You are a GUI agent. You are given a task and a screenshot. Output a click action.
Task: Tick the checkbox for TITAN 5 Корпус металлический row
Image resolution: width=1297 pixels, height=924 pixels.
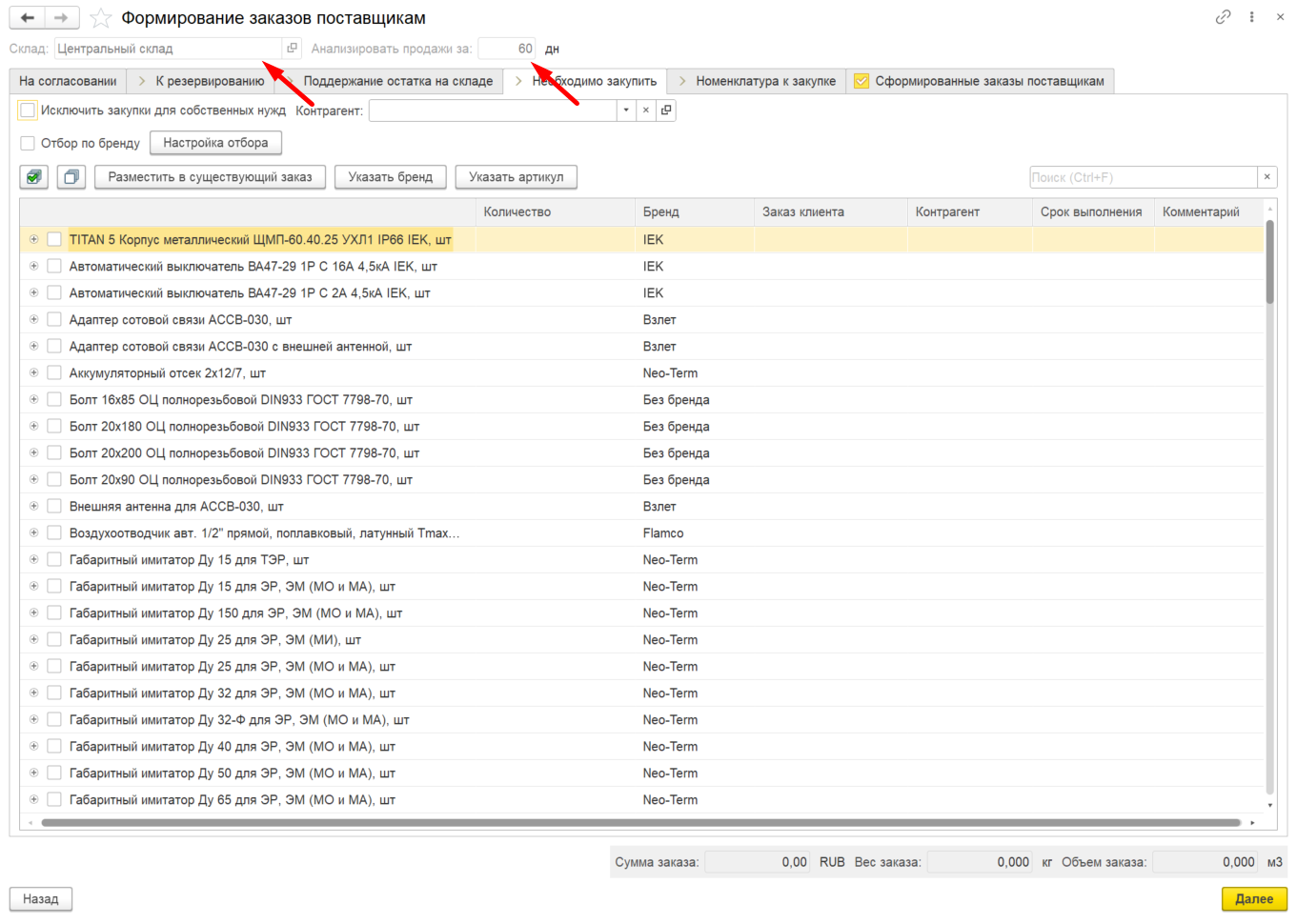click(54, 240)
